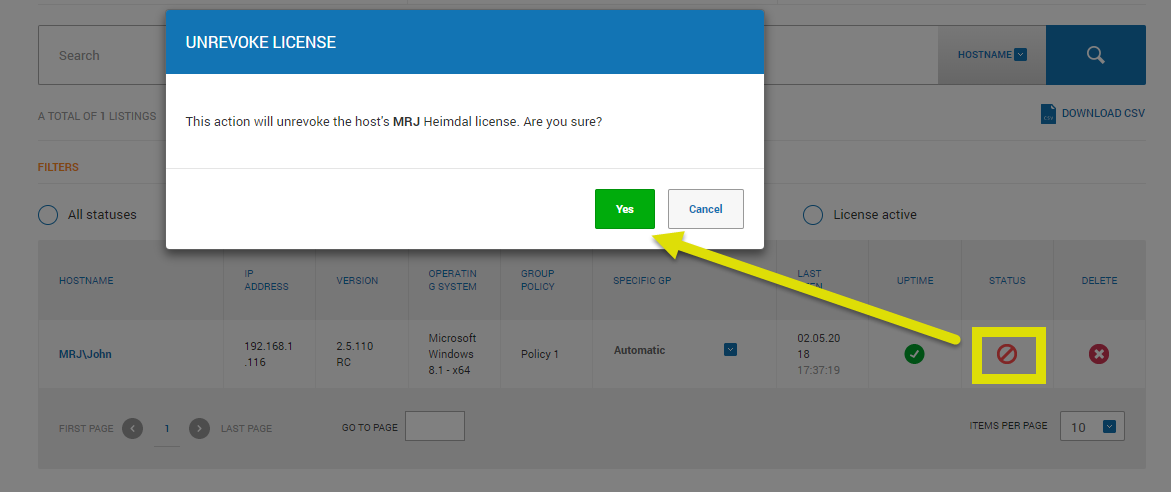Sort by OPERATING SYSTEM column header
The image size is (1171, 492).
(x=453, y=280)
